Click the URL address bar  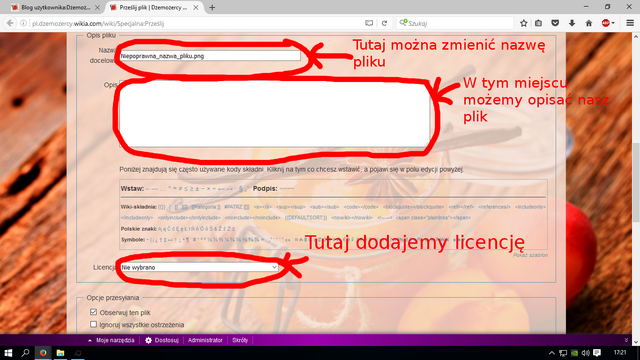[x=196, y=23]
